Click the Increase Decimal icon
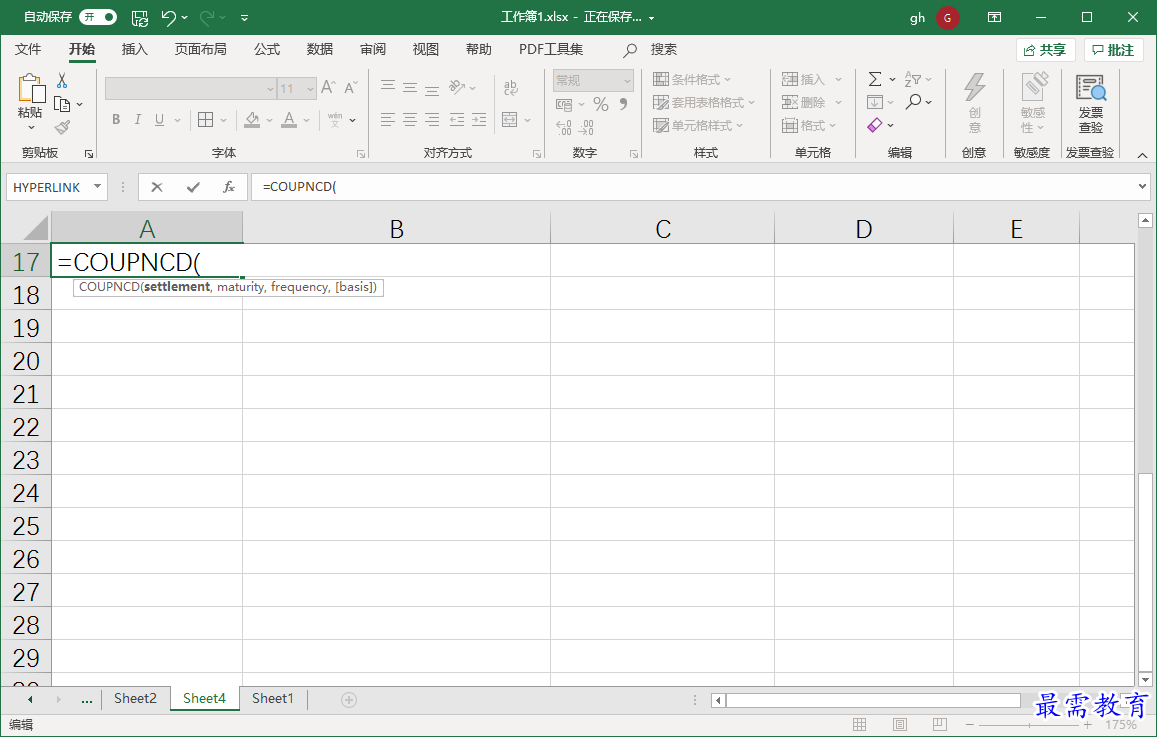Image resolution: width=1157 pixels, height=737 pixels. click(564, 128)
